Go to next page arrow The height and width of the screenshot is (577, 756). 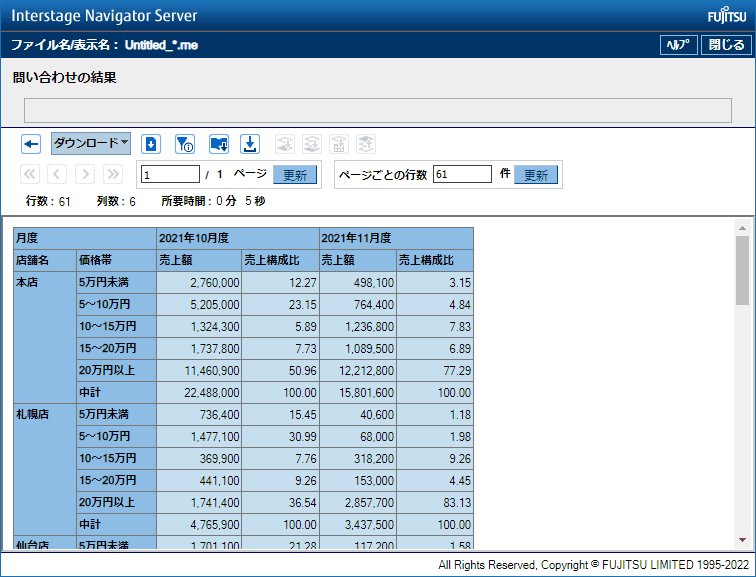[x=85, y=174]
